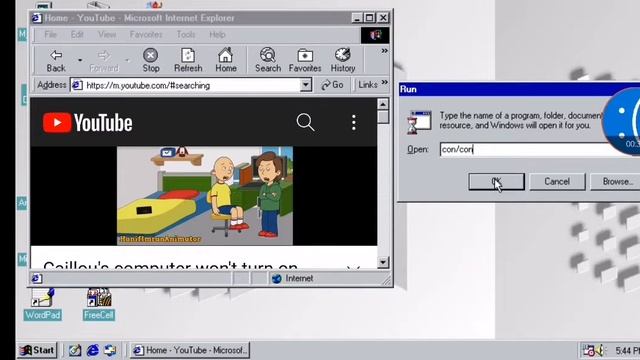
Task: Click the volume speaker tray icon
Action: [600, 350]
